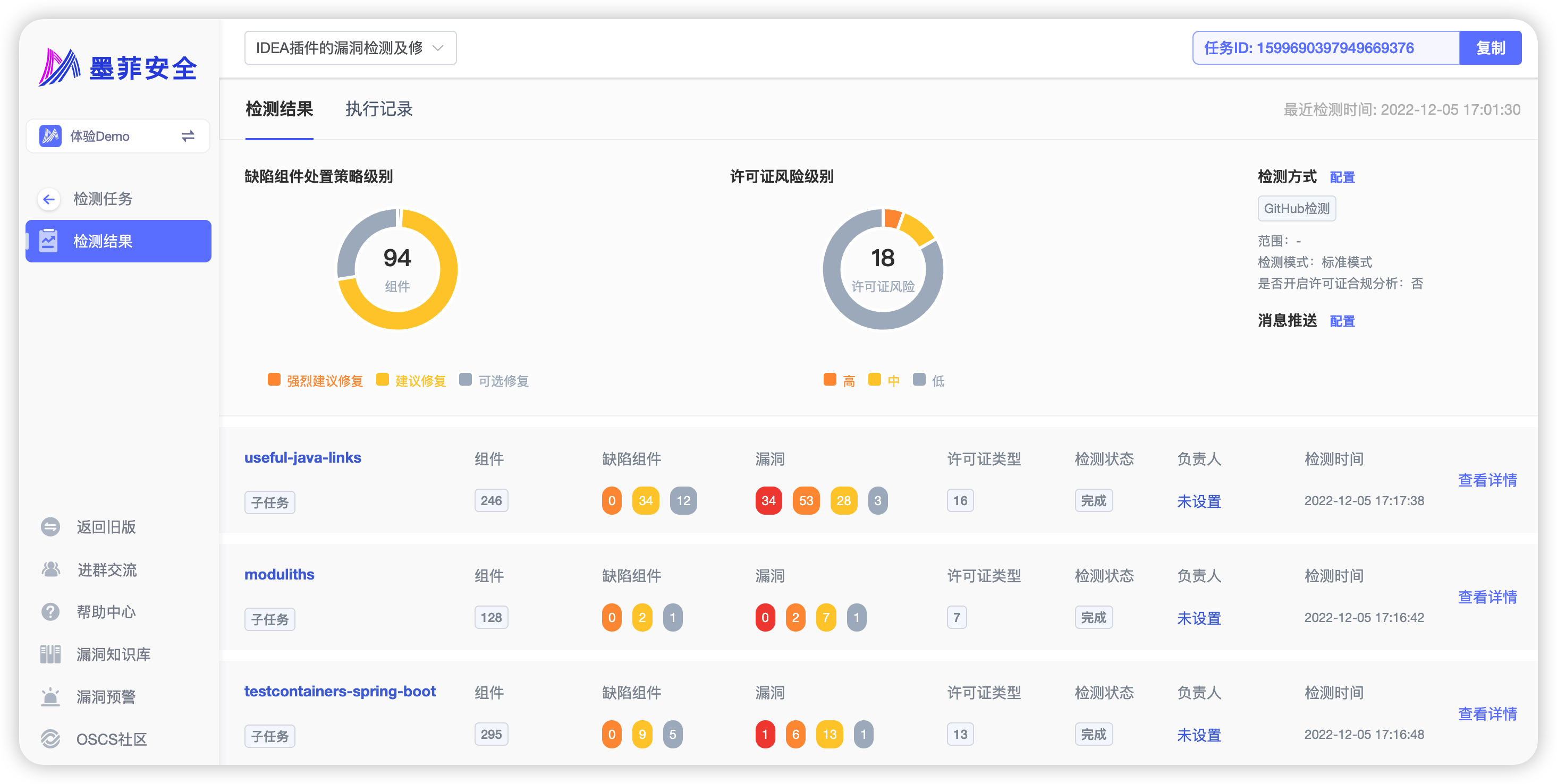Toggle the 强烈建议修复 legend item
This screenshot has height=784, width=1557.
point(316,380)
